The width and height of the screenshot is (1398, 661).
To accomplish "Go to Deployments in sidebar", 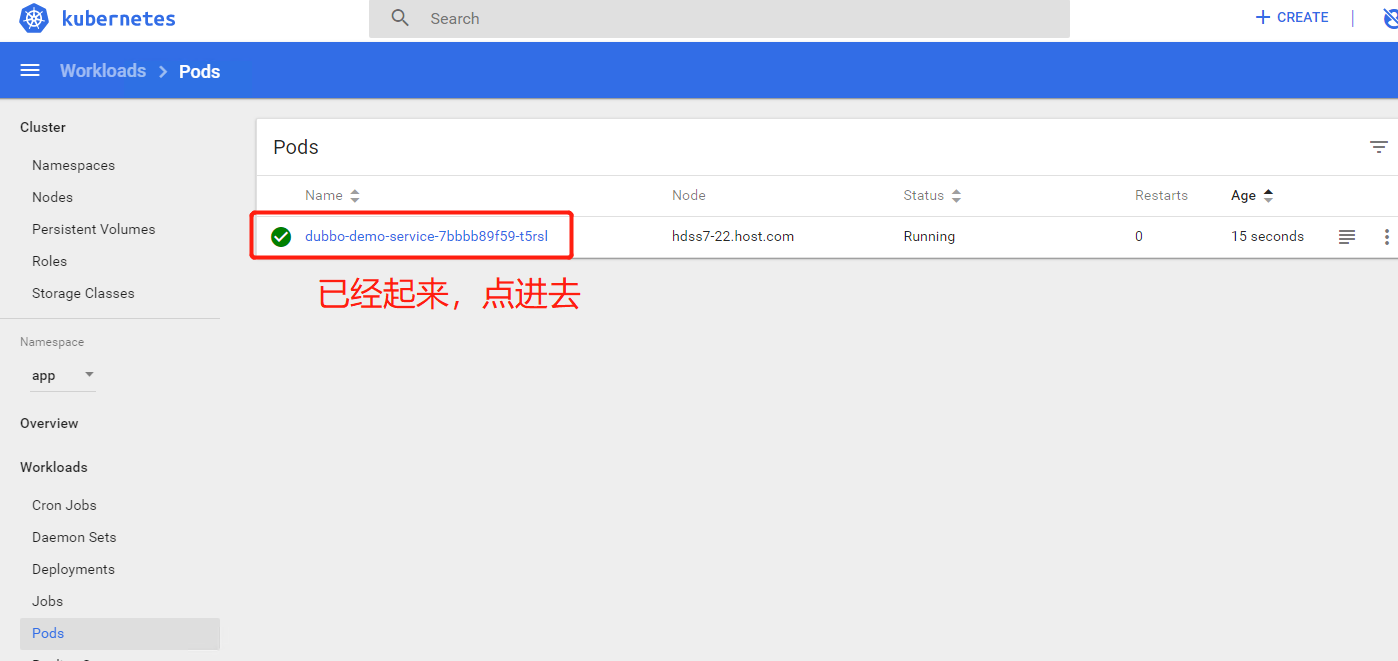I will [73, 569].
